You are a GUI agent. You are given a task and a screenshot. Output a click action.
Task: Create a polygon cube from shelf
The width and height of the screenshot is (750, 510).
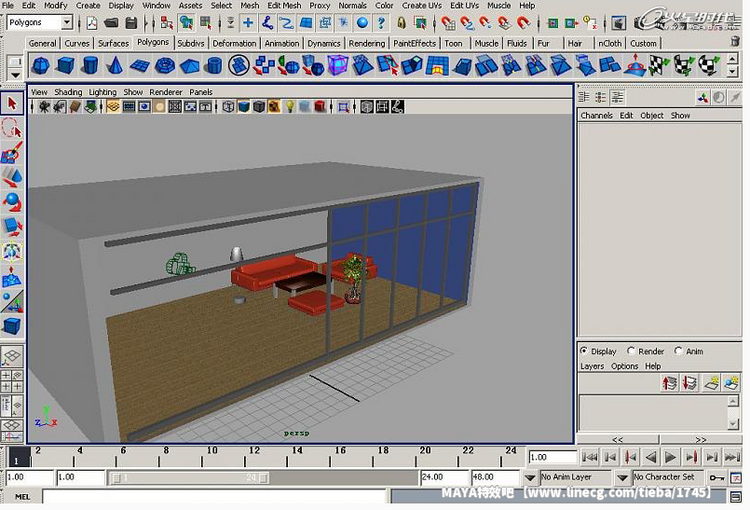tap(66, 66)
